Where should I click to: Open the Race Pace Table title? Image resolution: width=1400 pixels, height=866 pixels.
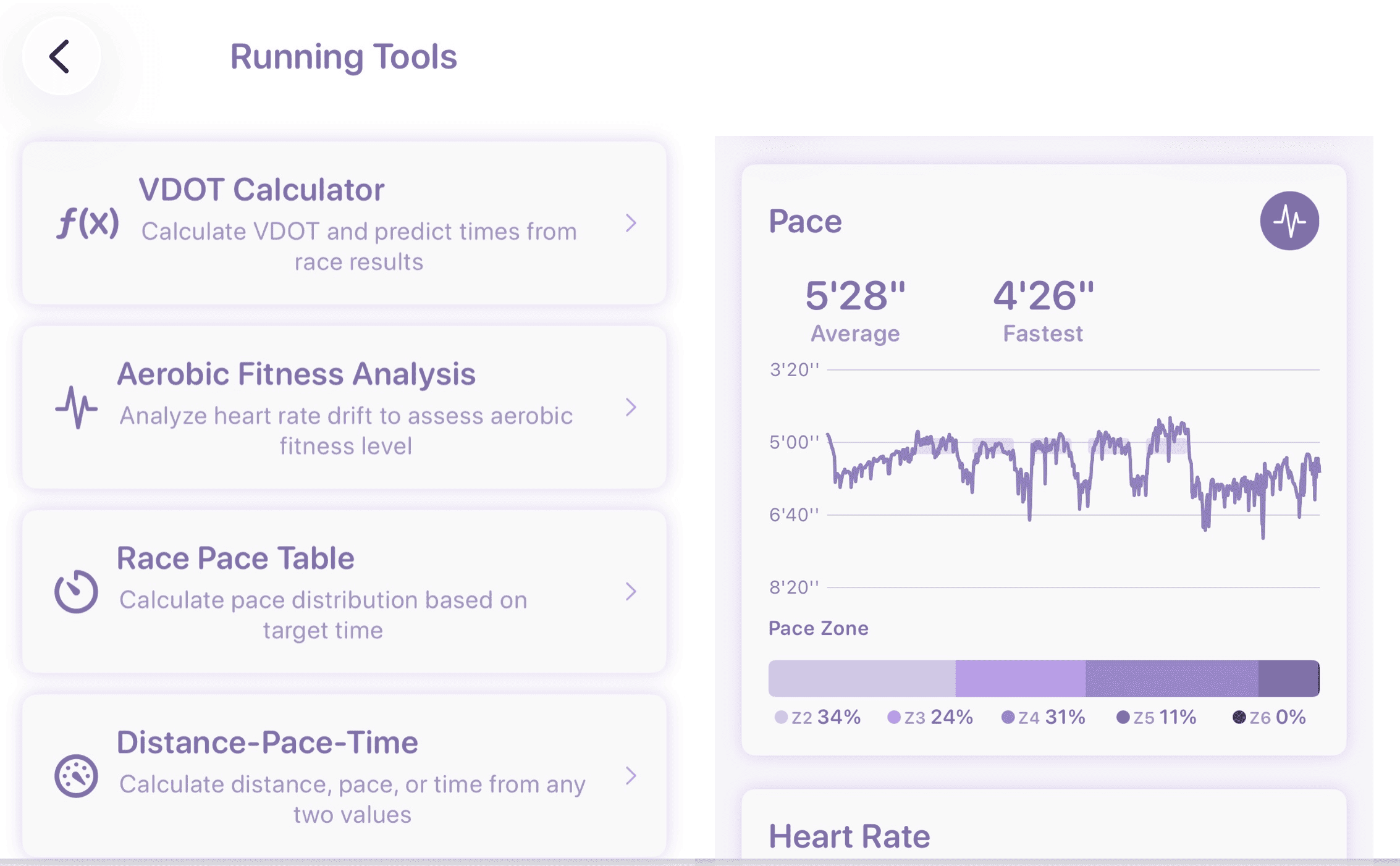235,558
